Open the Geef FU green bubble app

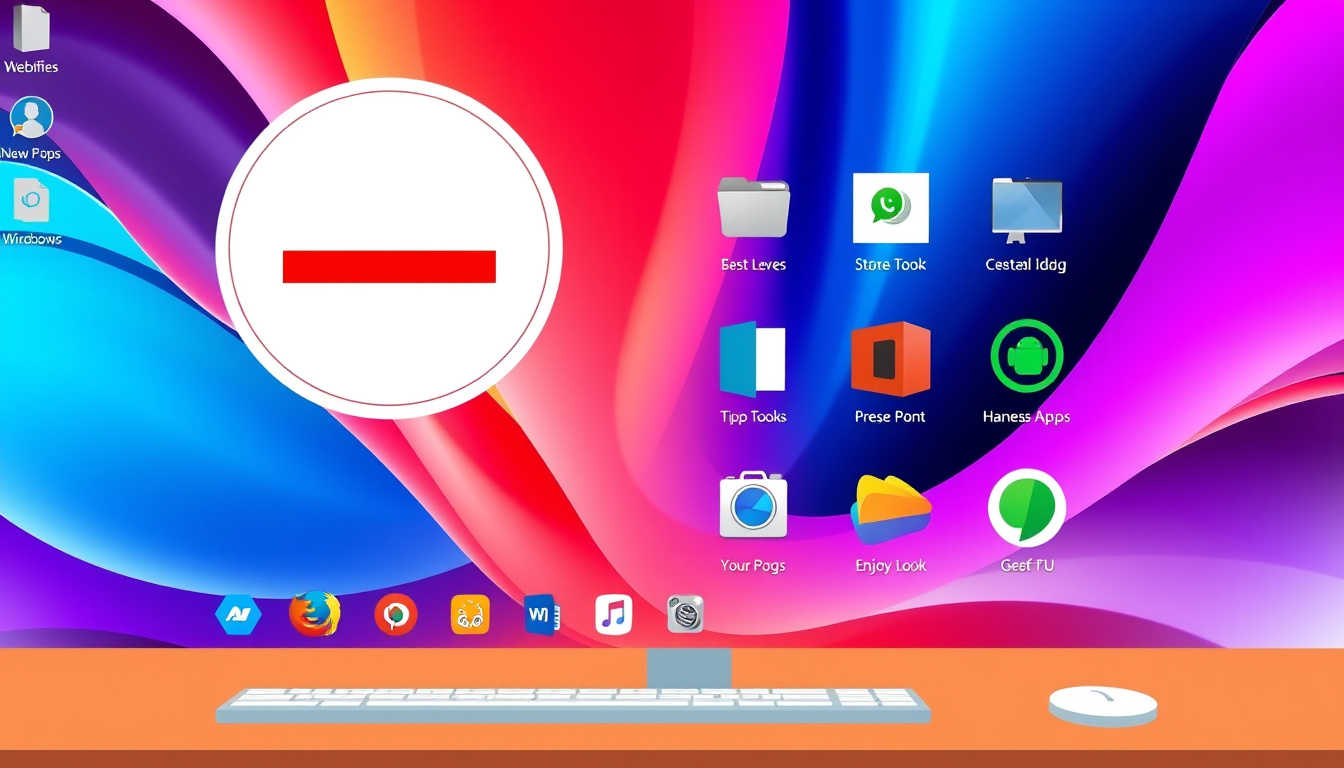(1027, 508)
